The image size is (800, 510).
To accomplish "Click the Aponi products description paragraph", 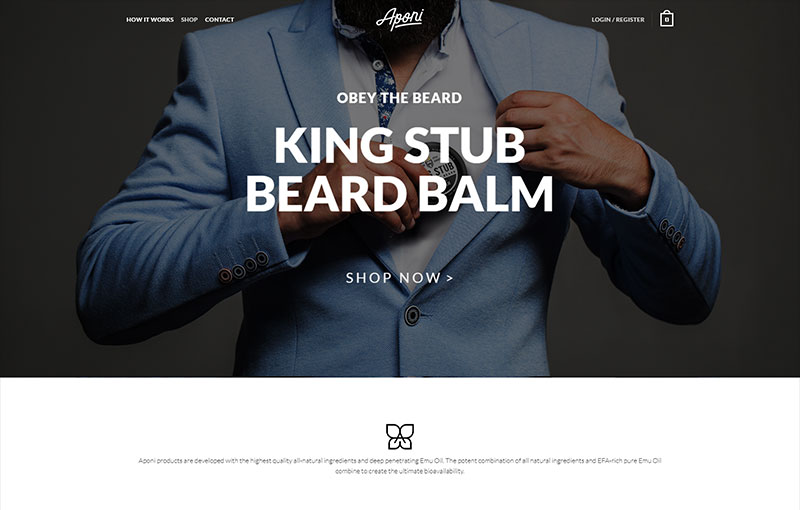I will click(399, 466).
